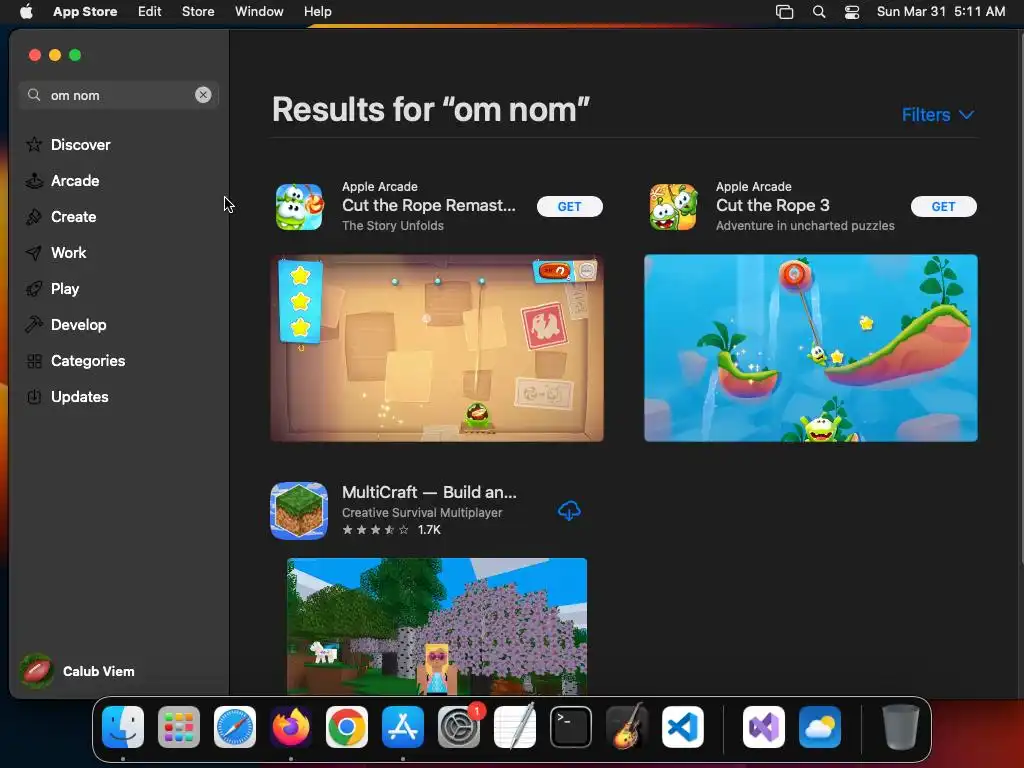Open Cut the Rope 3 title link
Viewport: 1024px width, 768px height.
pos(773,205)
